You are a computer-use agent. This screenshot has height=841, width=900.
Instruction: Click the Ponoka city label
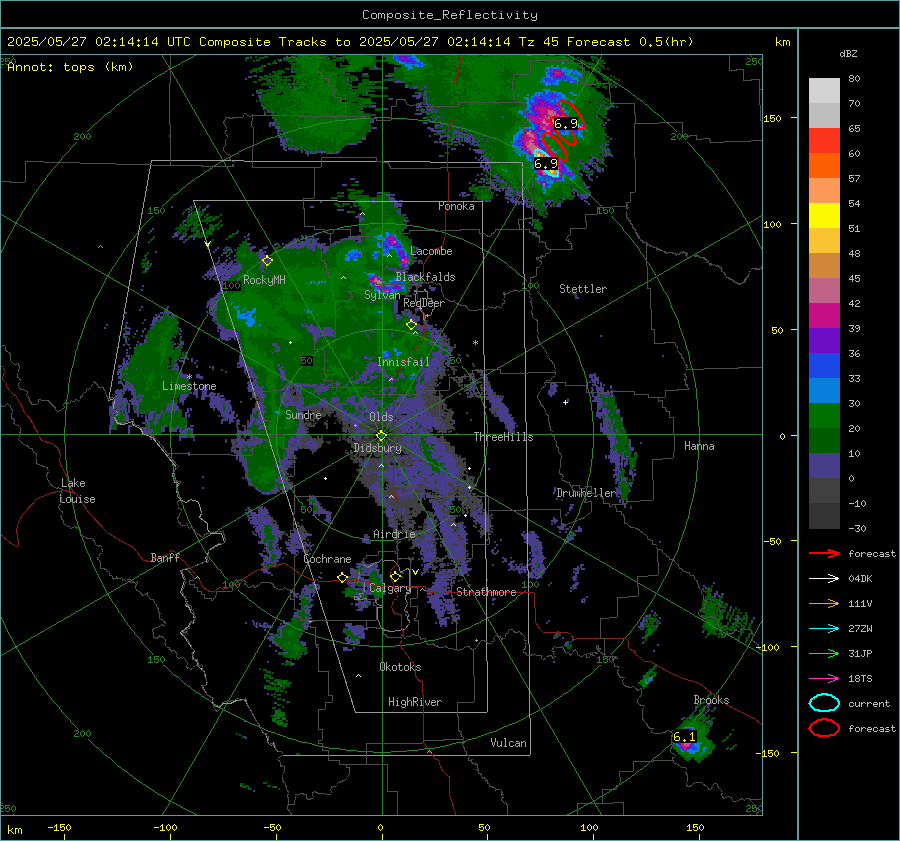pyautogui.click(x=456, y=206)
